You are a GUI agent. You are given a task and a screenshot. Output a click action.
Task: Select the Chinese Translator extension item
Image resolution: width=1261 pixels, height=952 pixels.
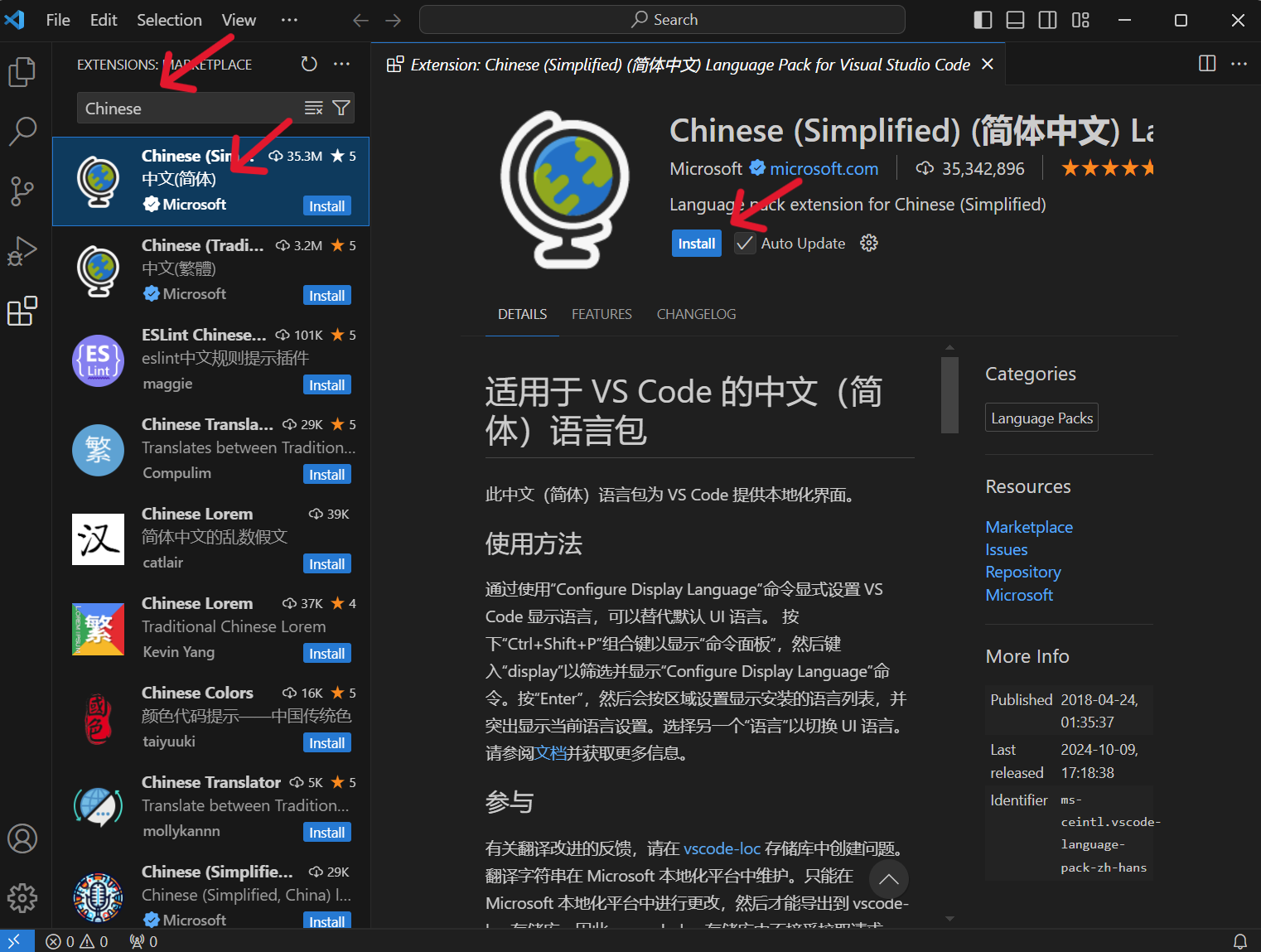(x=210, y=807)
